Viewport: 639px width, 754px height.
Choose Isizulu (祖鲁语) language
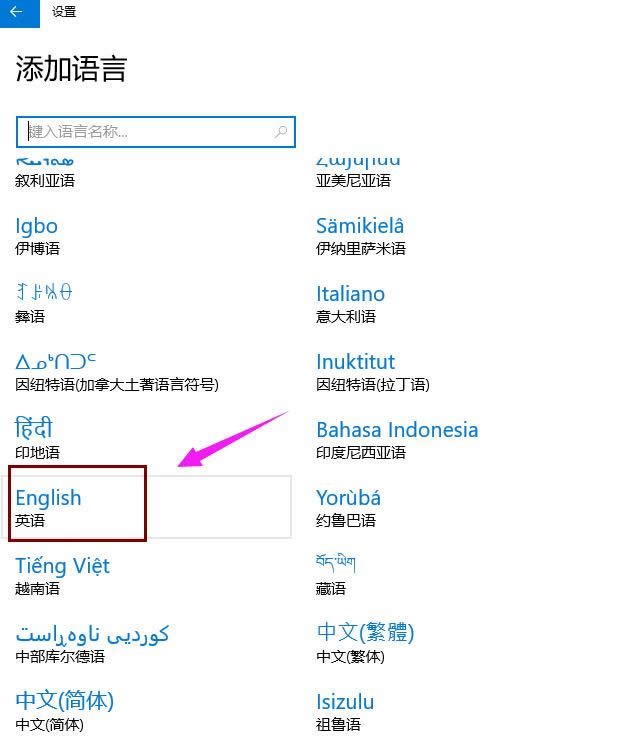(345, 710)
